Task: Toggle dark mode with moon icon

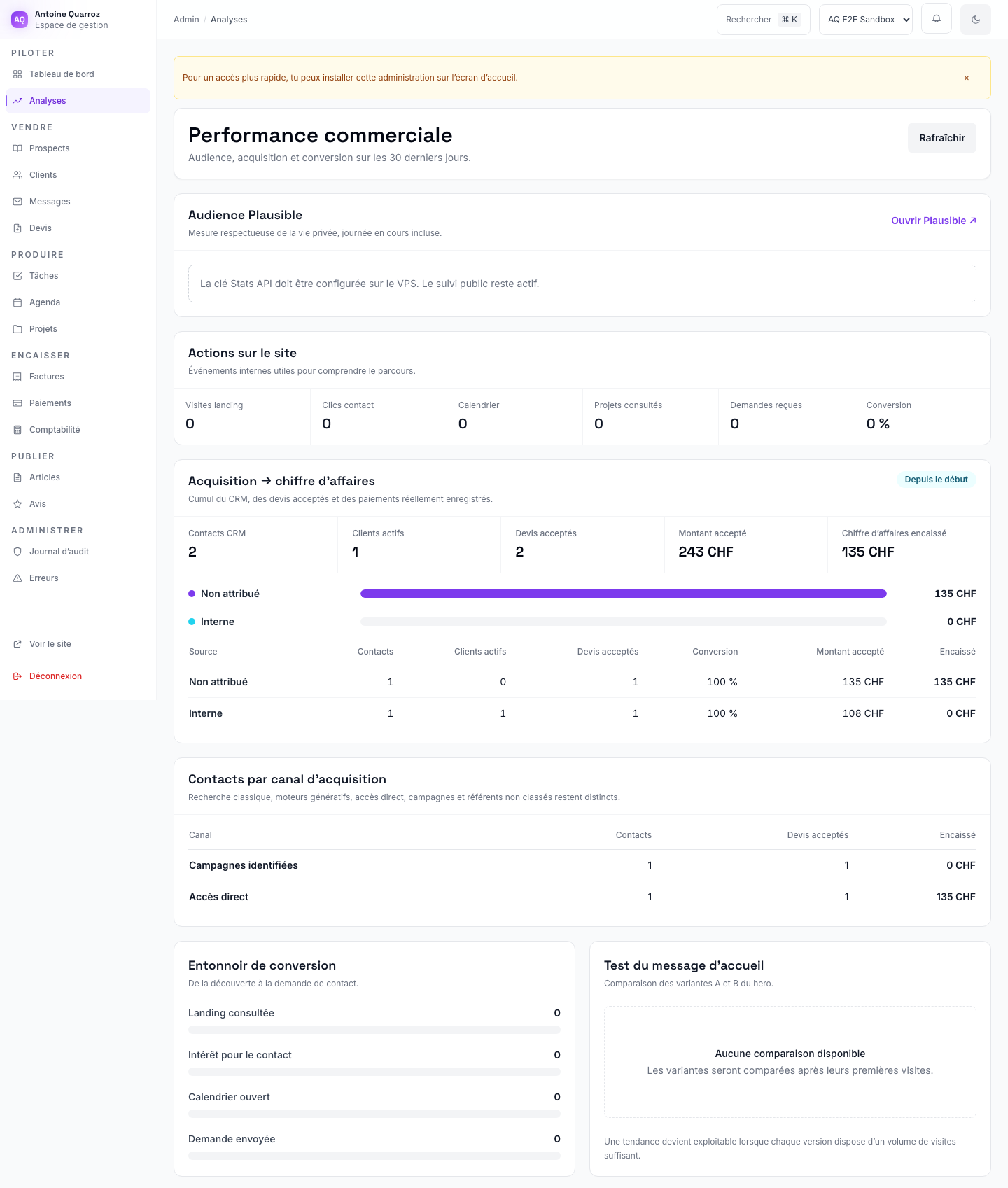Action: click(976, 20)
